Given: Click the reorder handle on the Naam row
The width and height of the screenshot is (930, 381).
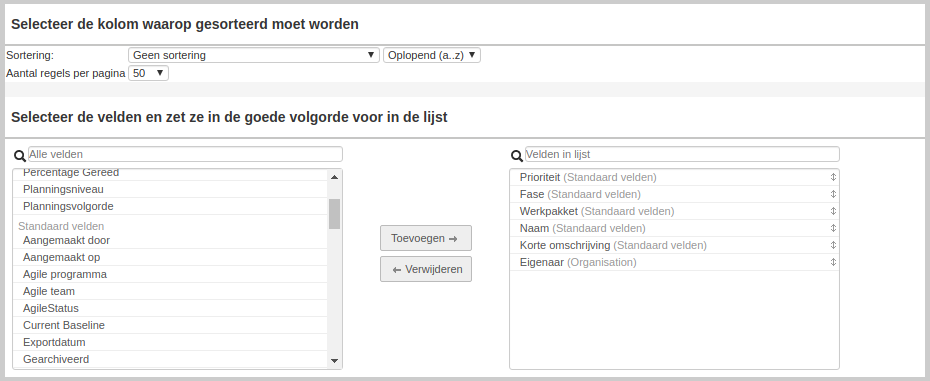Looking at the screenshot, I should [x=833, y=228].
